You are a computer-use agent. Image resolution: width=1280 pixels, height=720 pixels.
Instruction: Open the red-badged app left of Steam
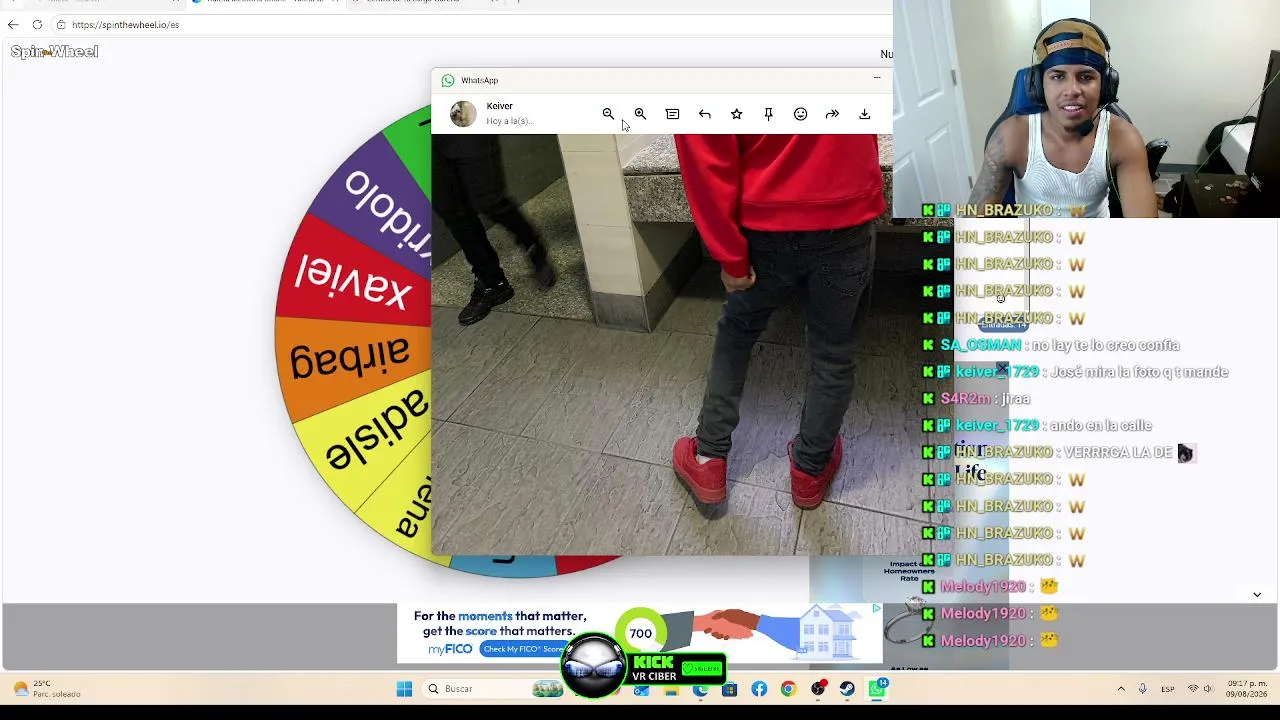tap(818, 689)
